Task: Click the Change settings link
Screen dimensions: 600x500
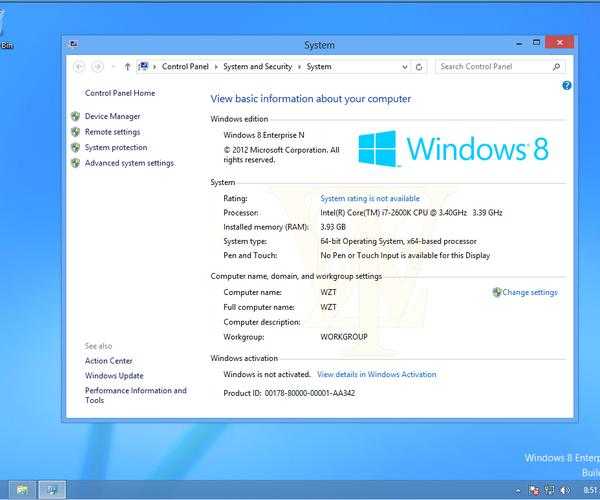Action: (x=530, y=292)
